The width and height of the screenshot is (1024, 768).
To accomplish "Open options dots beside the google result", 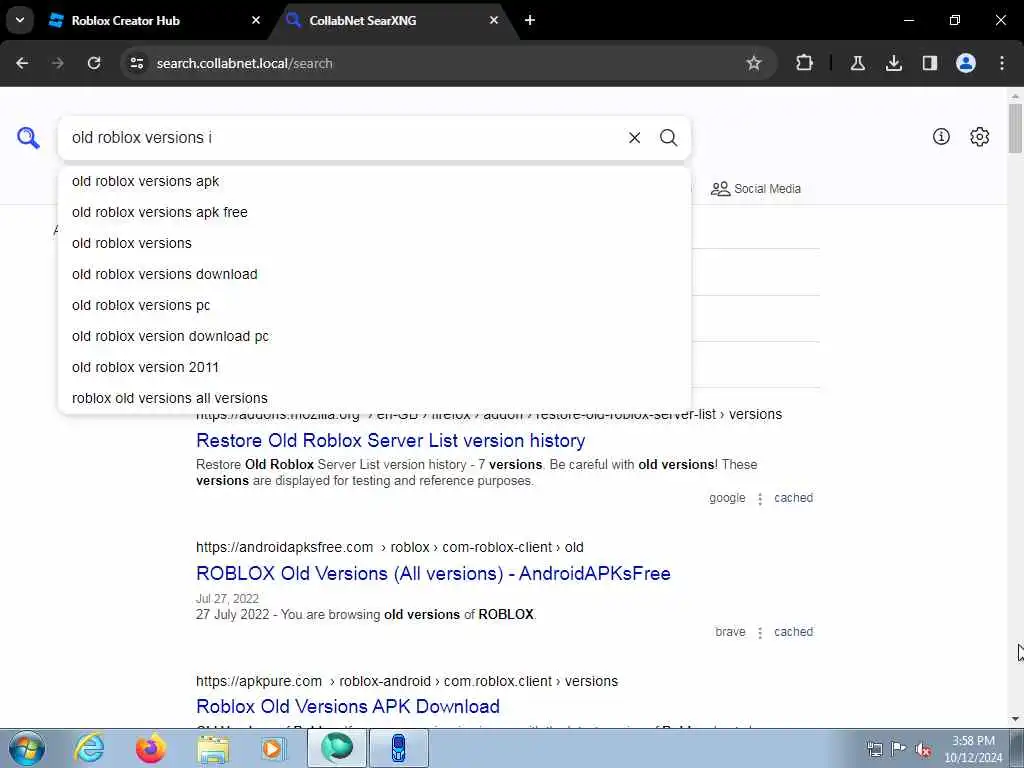I will [x=760, y=499].
